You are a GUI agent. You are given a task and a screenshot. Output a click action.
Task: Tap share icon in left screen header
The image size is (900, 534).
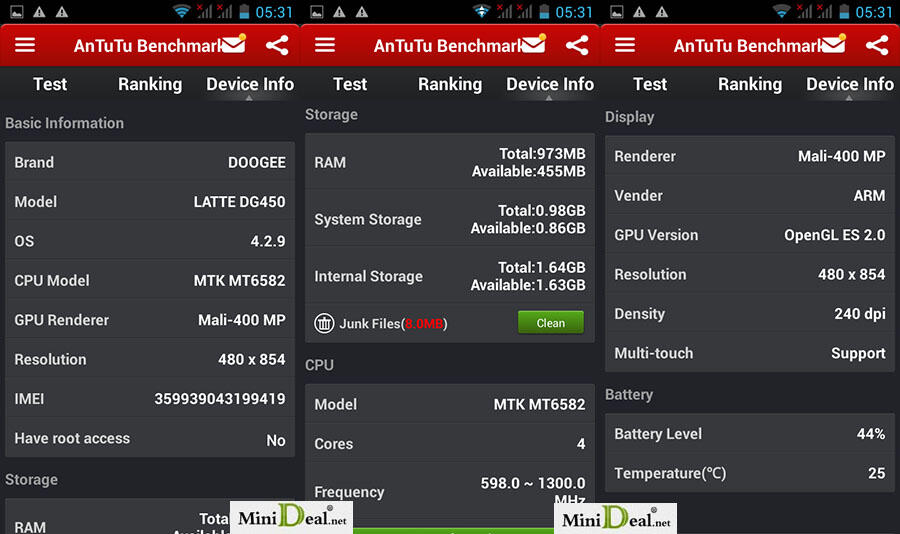277,45
